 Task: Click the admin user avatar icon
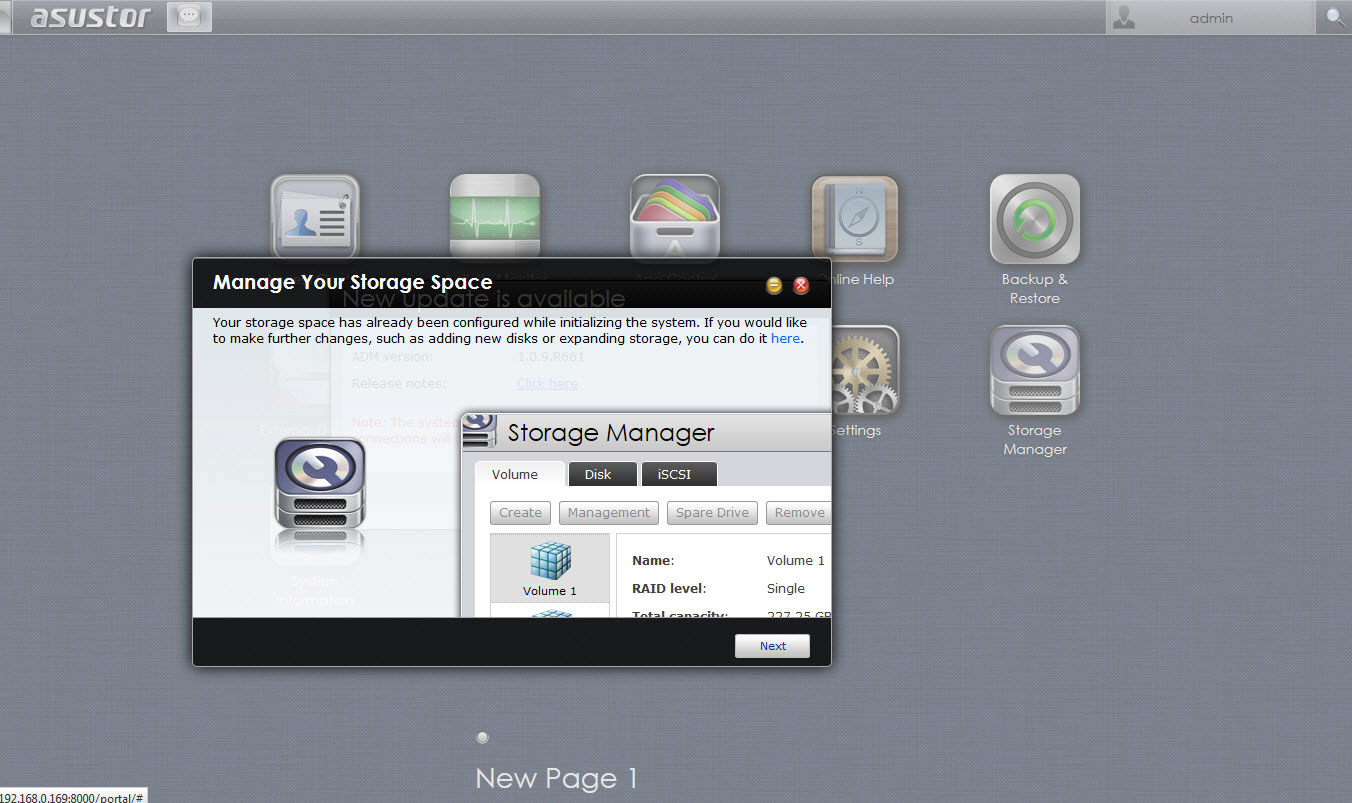click(1124, 17)
